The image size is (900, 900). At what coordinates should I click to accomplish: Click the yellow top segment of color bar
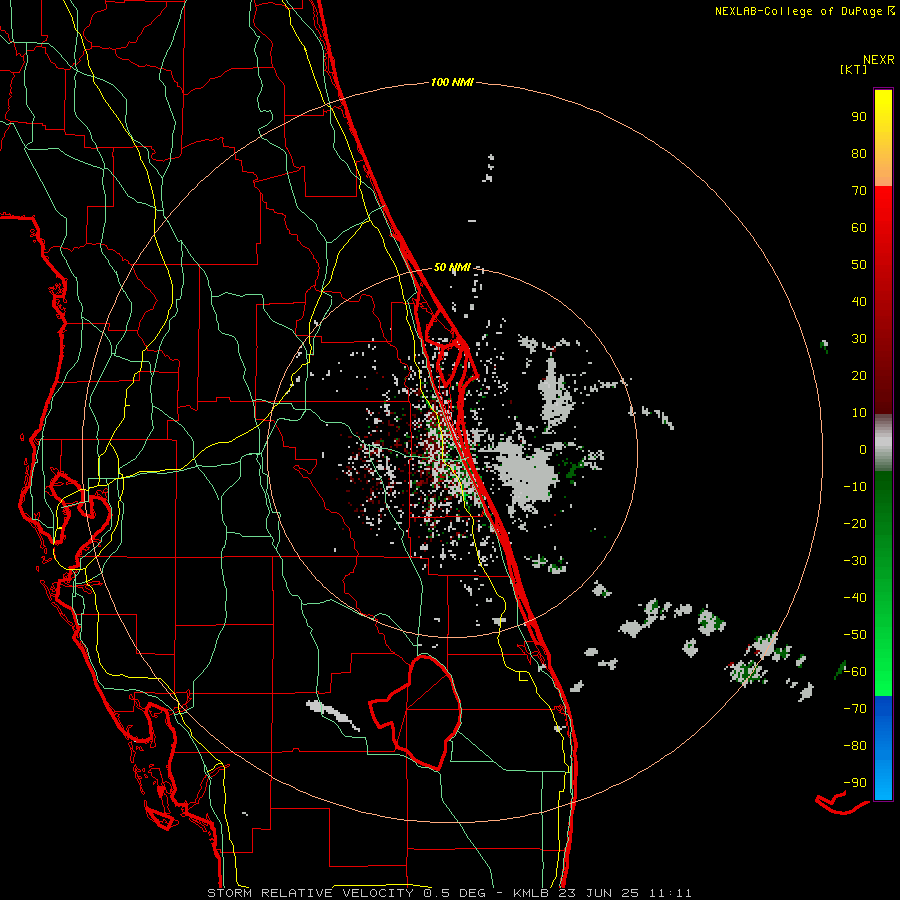coord(883,138)
